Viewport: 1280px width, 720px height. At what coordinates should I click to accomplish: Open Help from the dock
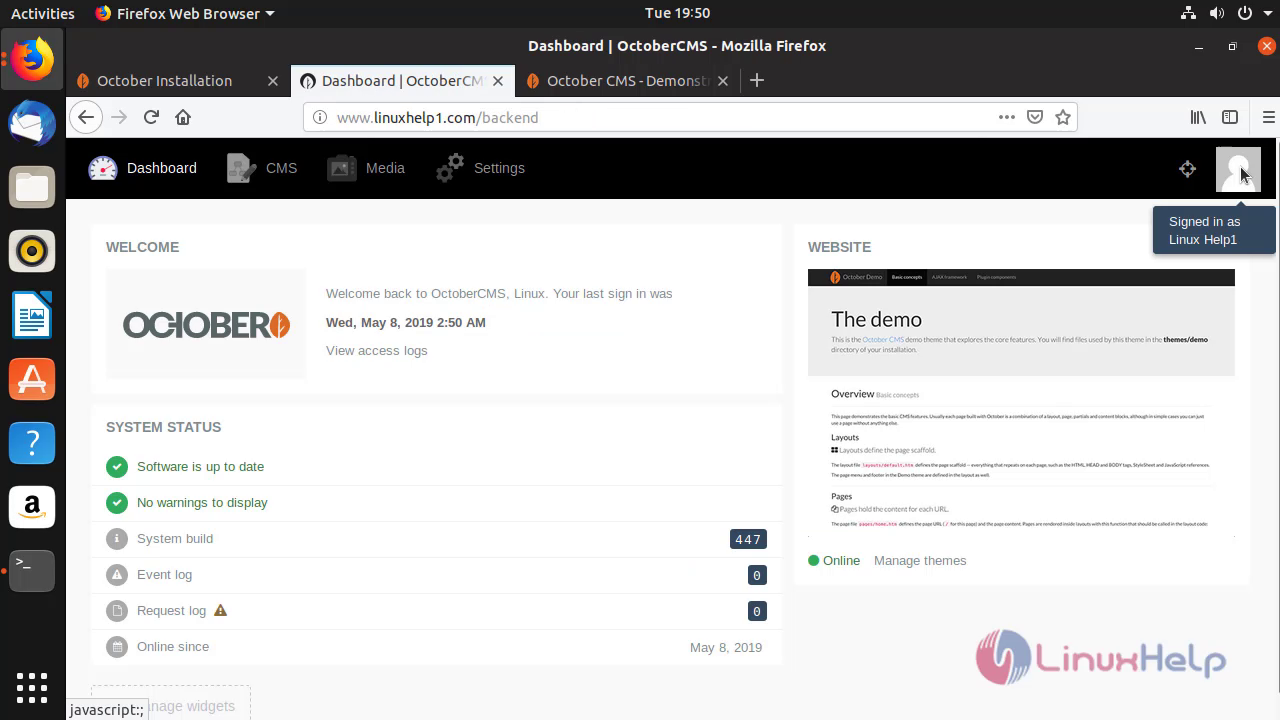[x=32, y=442]
